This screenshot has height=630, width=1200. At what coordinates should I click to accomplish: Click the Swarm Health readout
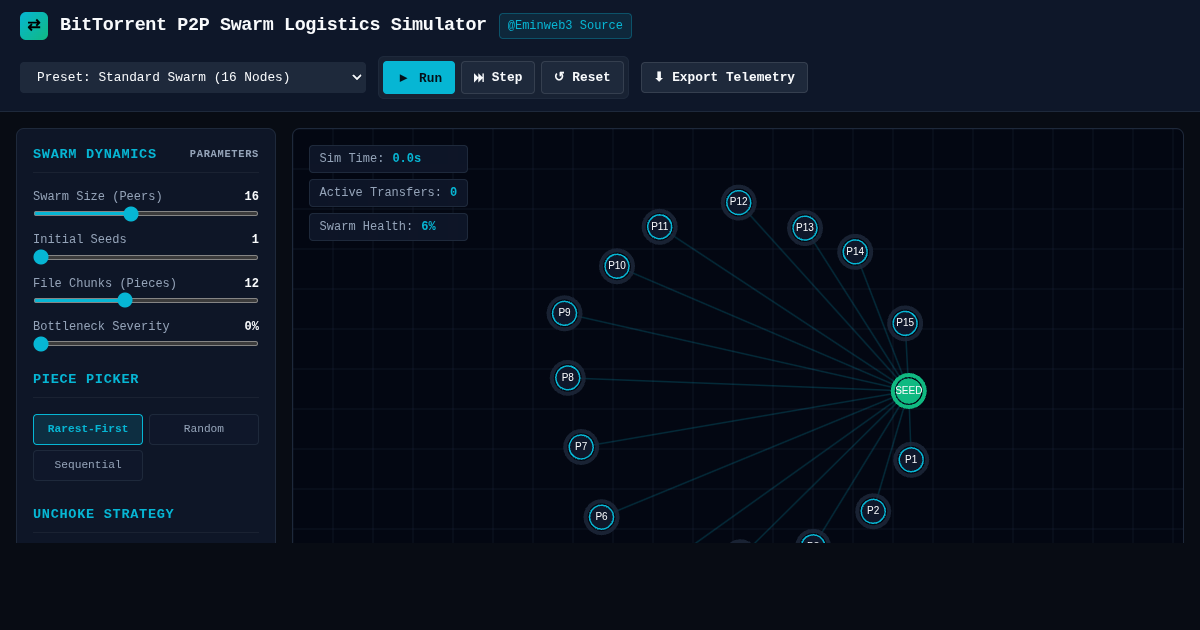(x=388, y=227)
